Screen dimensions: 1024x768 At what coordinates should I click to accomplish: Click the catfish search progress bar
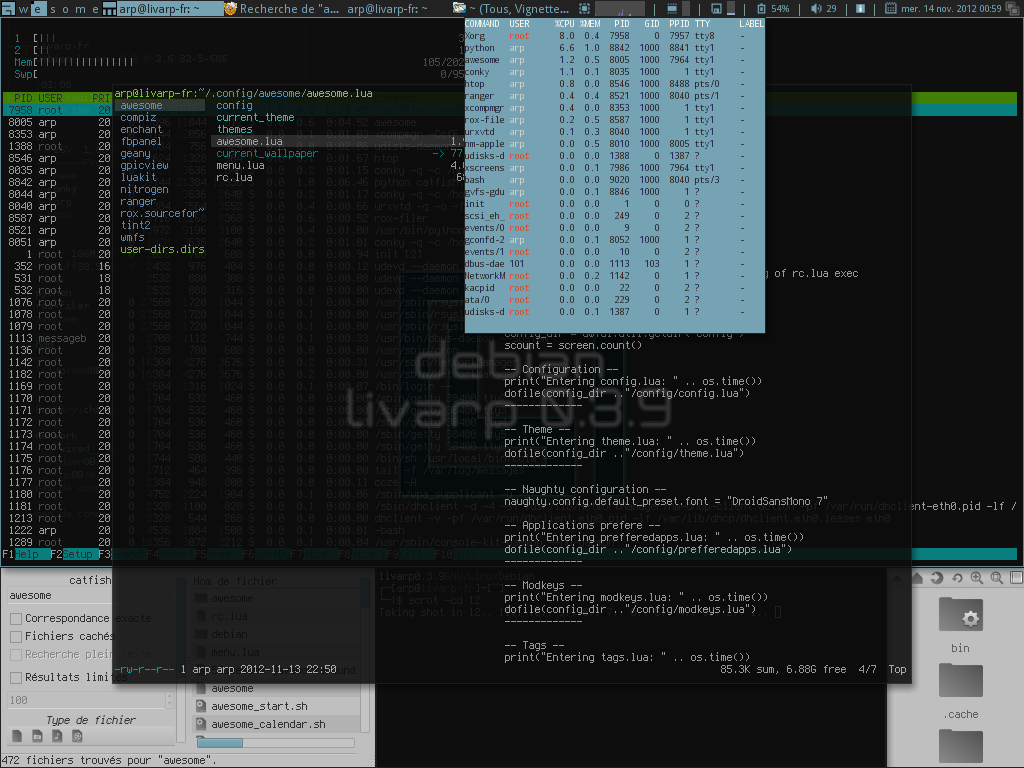(x=276, y=743)
